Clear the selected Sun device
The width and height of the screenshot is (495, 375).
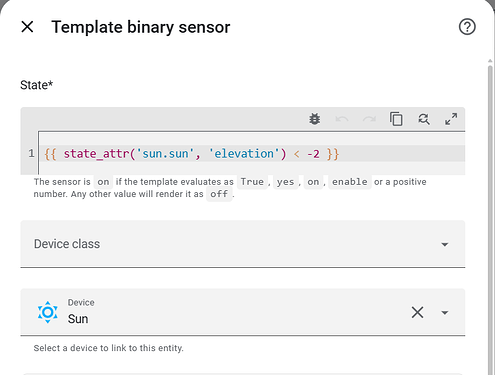(x=417, y=312)
